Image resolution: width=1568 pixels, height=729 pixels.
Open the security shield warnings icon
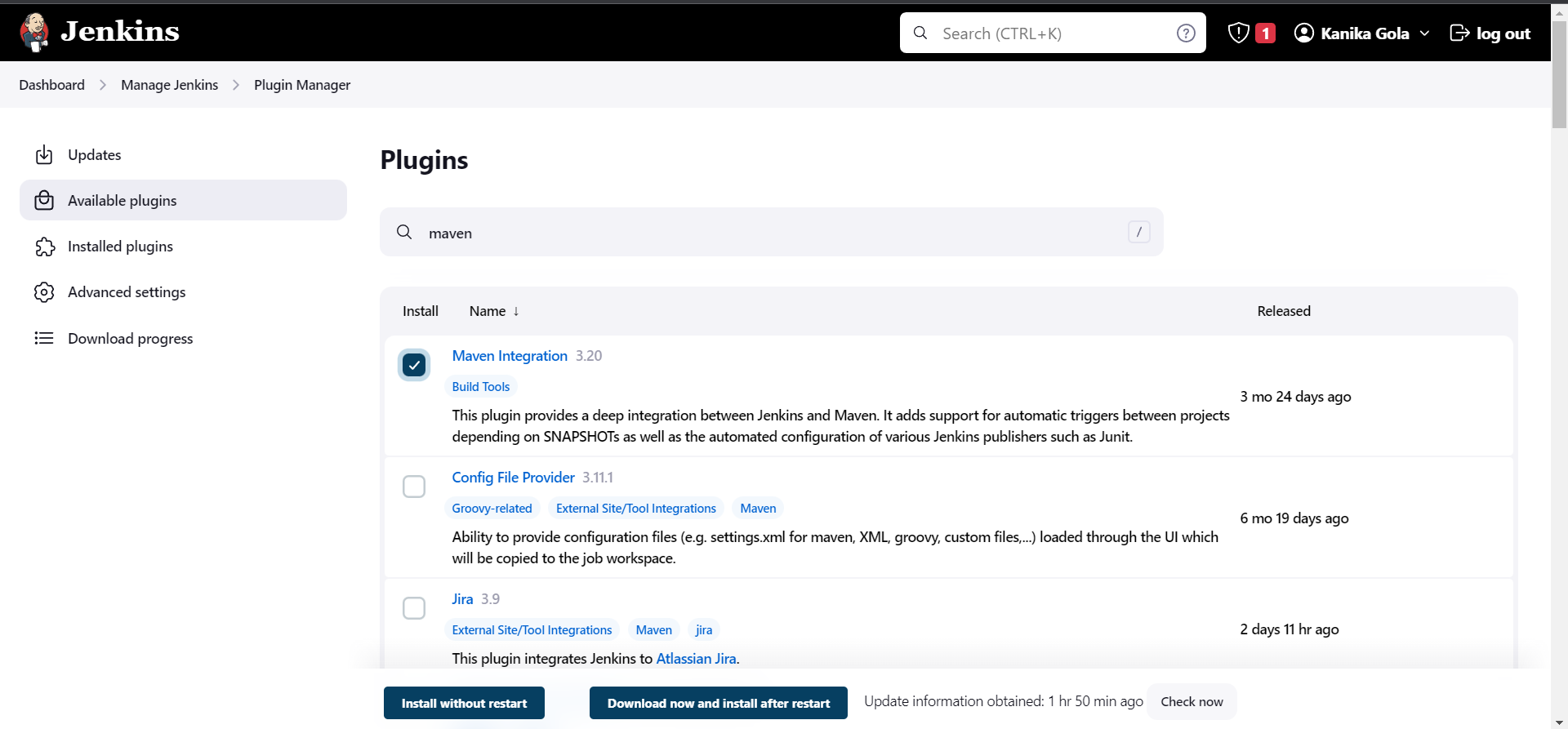click(x=1238, y=33)
